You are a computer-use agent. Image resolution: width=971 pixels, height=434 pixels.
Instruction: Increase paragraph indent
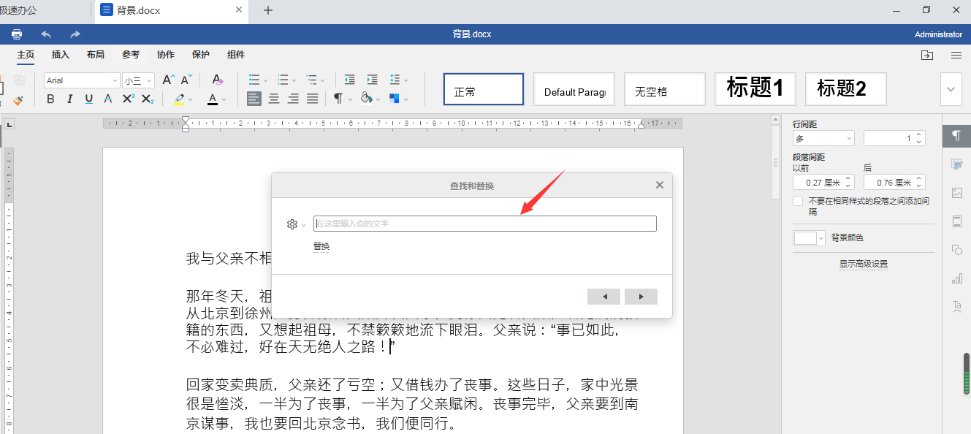tap(372, 80)
